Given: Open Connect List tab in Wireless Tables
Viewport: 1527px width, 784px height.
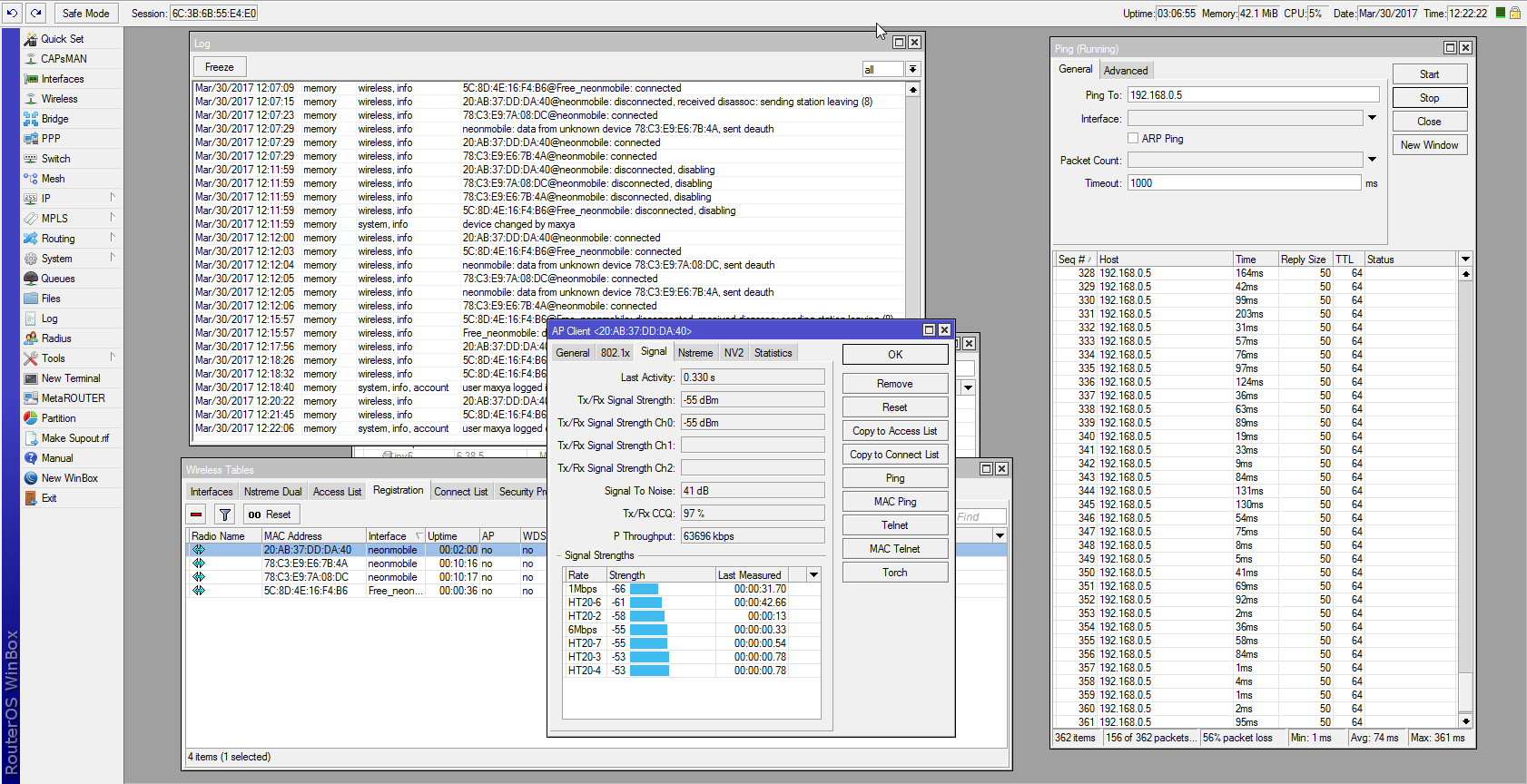Looking at the screenshot, I should pyautogui.click(x=460, y=492).
